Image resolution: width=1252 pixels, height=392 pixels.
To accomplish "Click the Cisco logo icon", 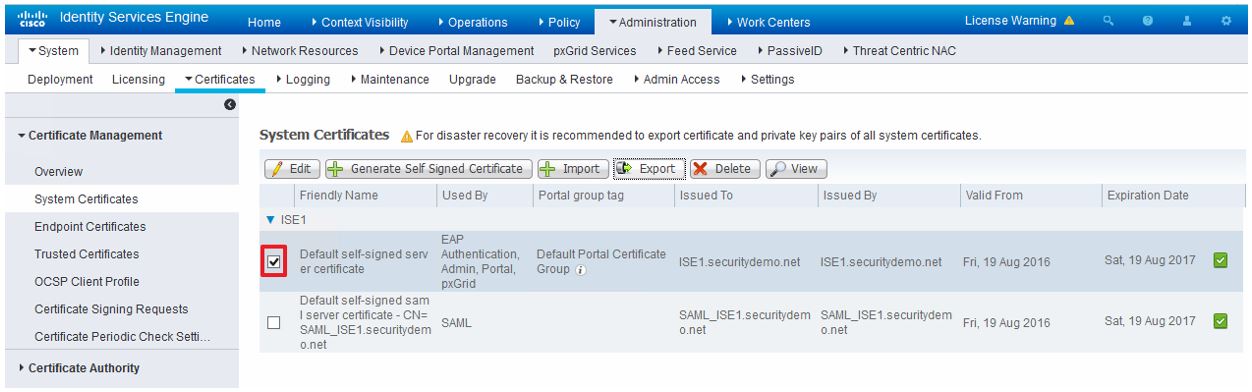I will [x=33, y=19].
